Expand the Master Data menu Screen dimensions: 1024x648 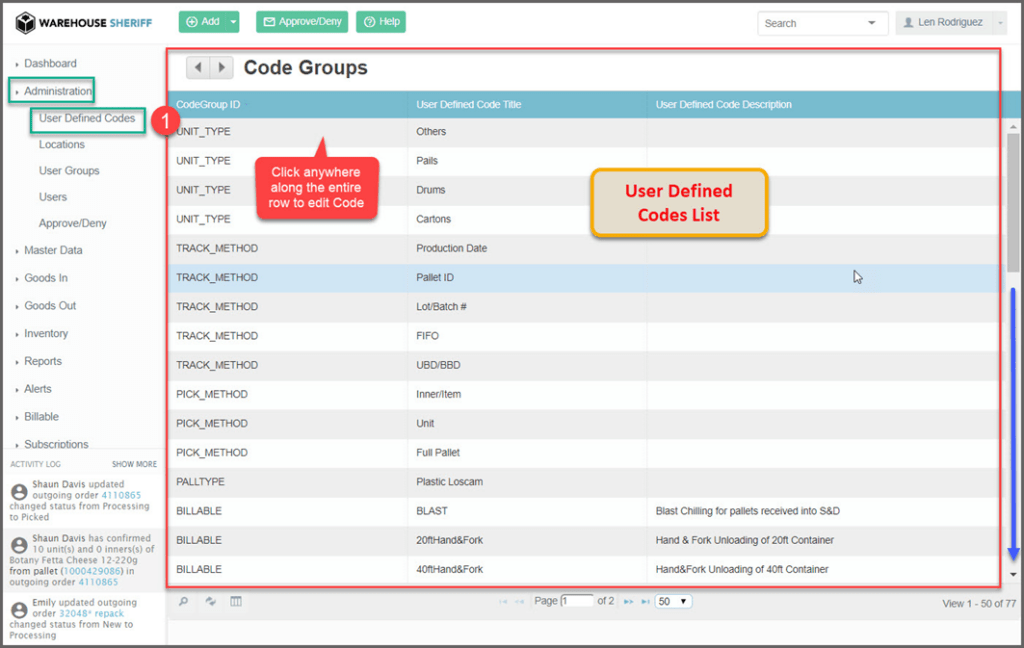(53, 250)
